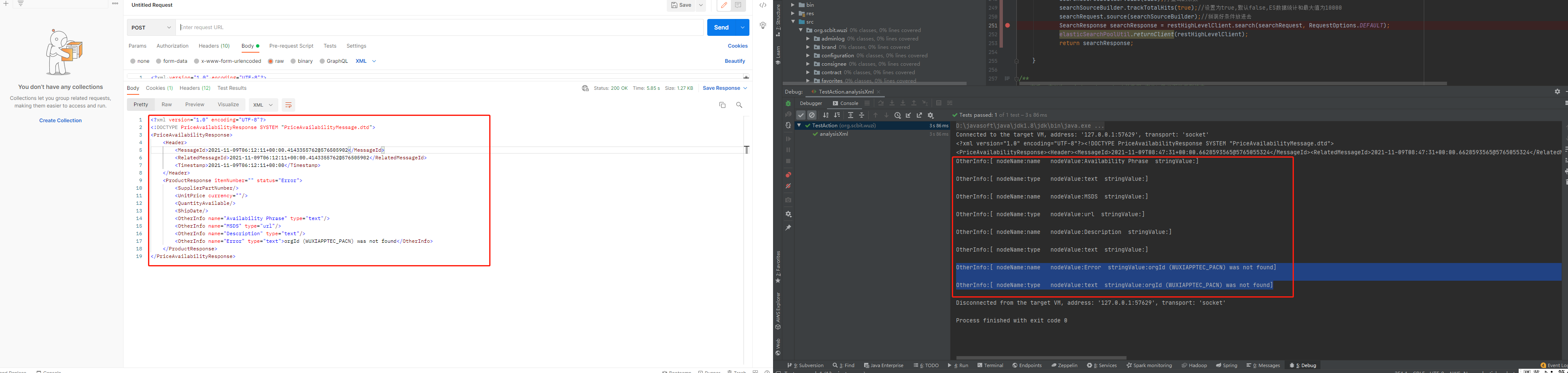This screenshot has width=1568, height=373.
Task: Collapse the TestAction test node
Action: 799,125
